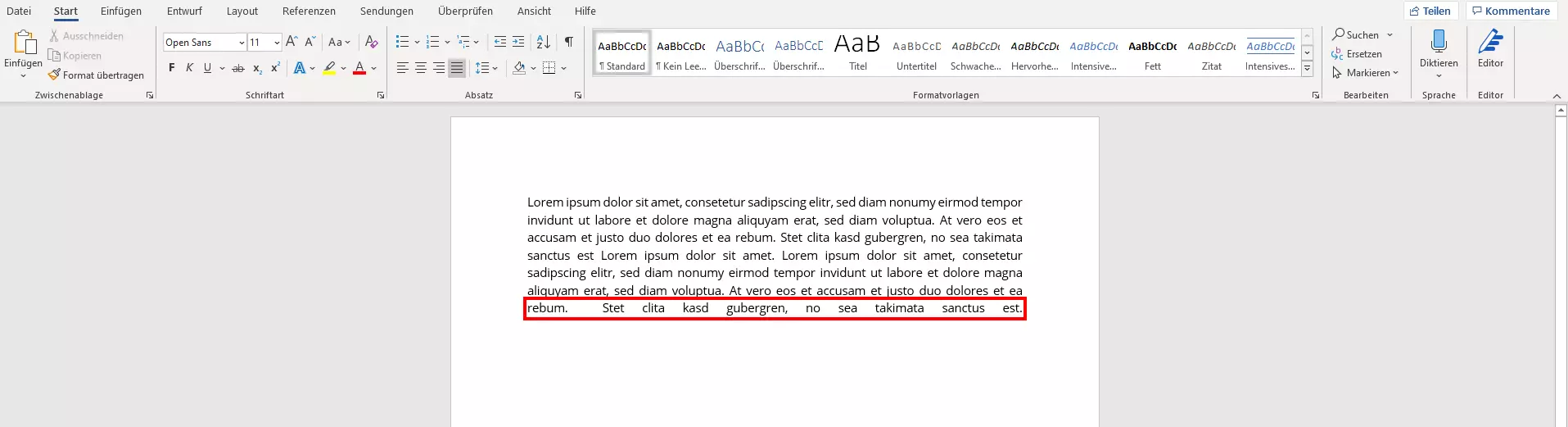Switch to Einfügen ribbon tab
1568x427 pixels.
(121, 11)
